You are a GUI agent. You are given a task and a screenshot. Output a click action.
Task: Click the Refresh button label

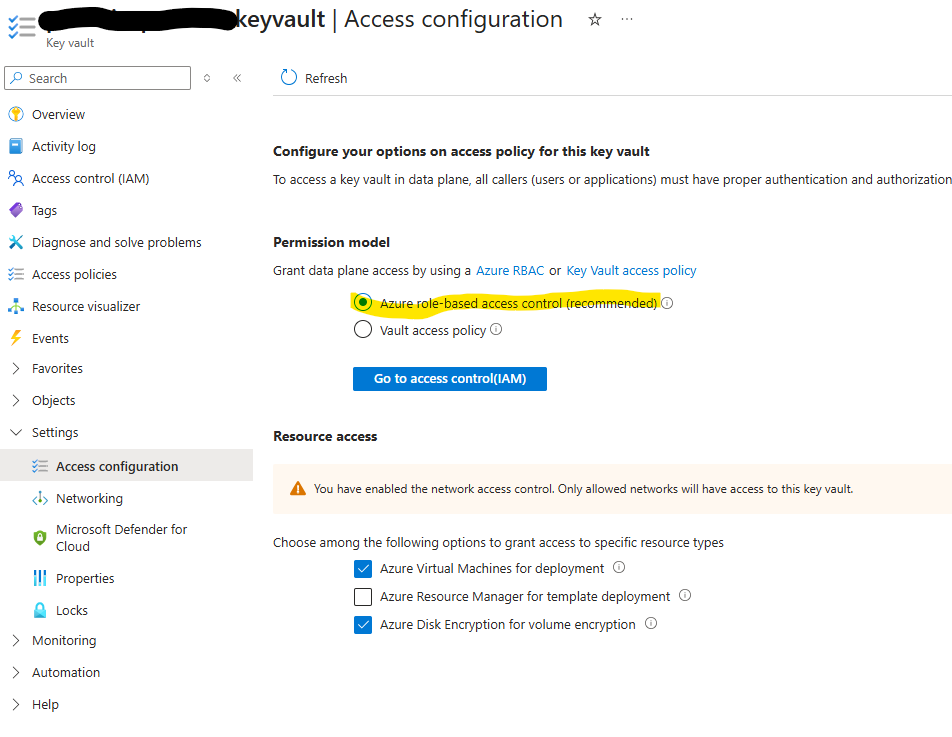(x=326, y=78)
